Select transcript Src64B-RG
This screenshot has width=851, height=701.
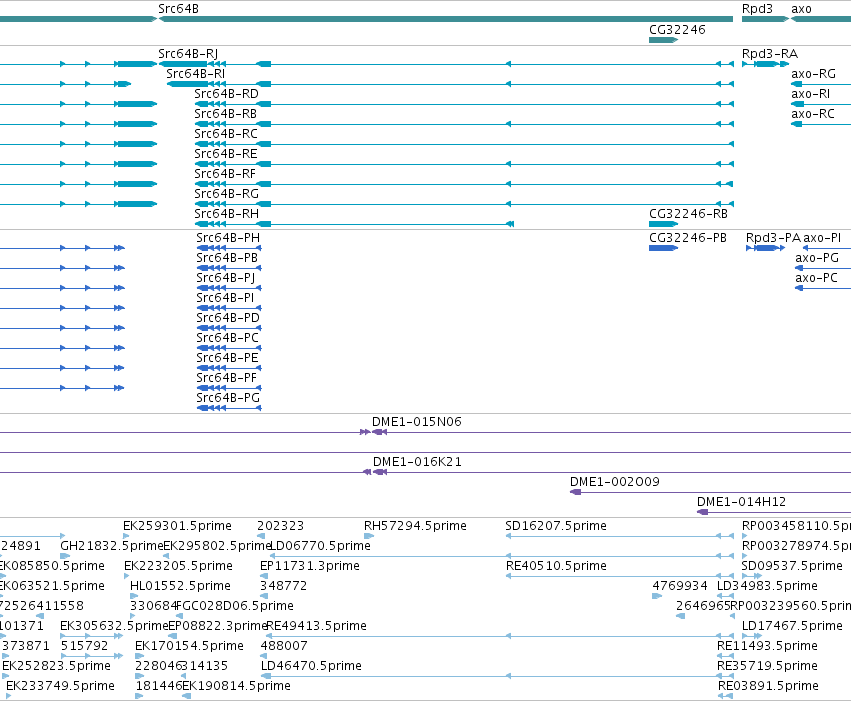226,194
